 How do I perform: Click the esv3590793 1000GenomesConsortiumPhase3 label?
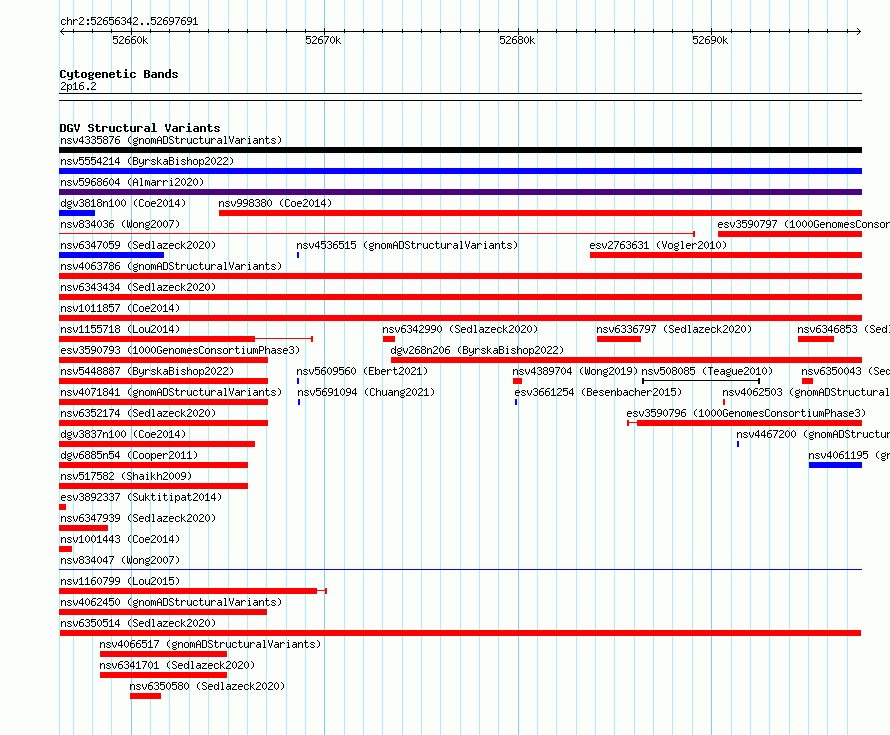pyautogui.click(x=180, y=350)
